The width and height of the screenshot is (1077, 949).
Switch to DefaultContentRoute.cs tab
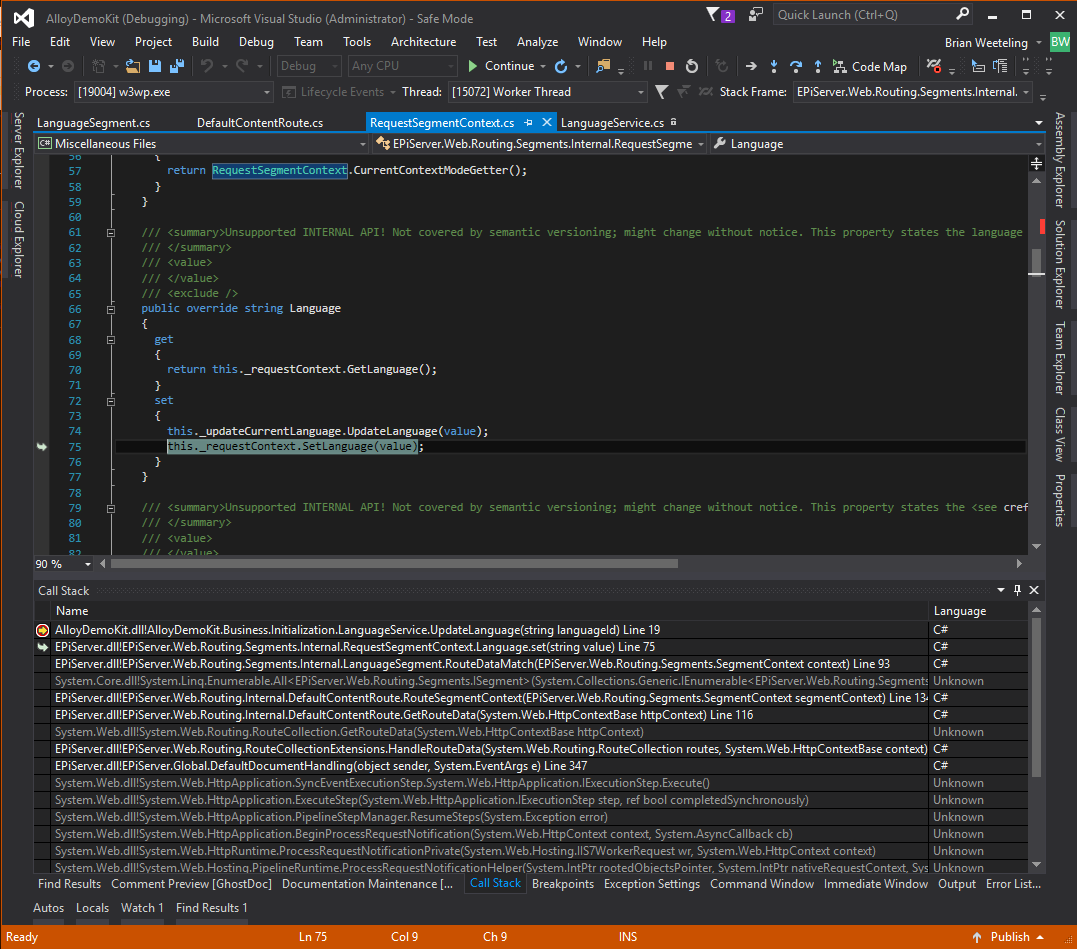[260, 122]
